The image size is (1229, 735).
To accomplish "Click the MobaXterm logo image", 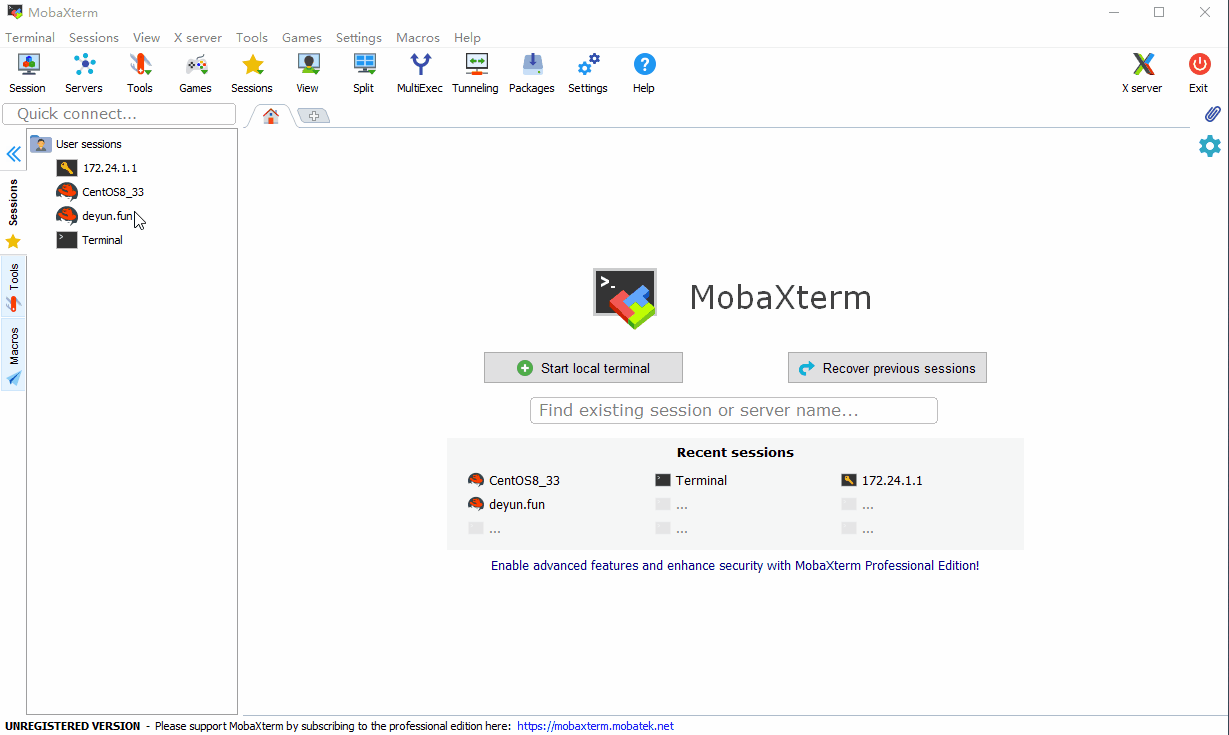I will (x=625, y=298).
